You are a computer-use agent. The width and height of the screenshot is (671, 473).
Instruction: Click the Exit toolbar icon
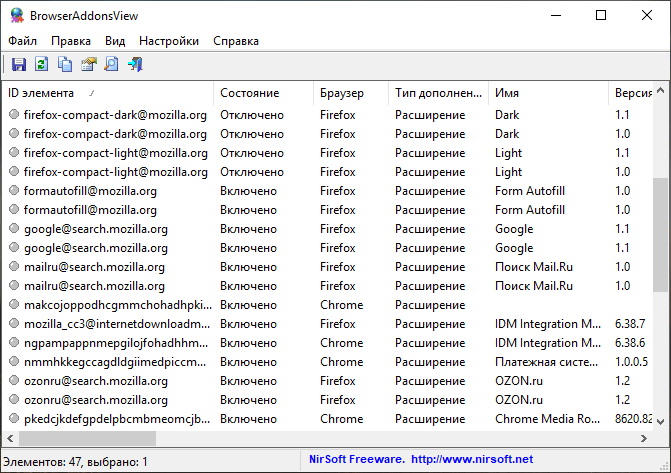[x=135, y=64]
